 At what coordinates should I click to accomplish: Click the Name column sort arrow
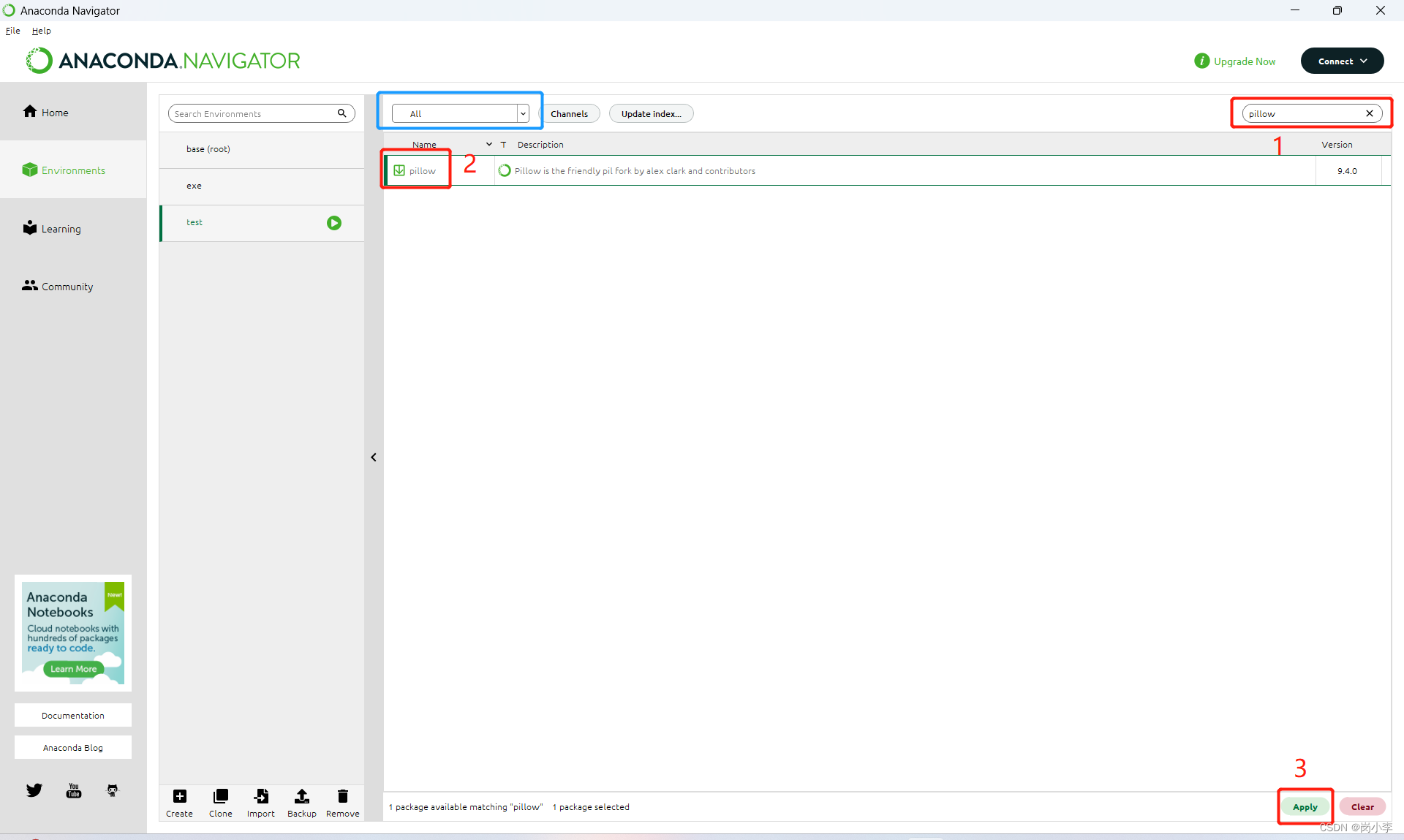(x=488, y=144)
